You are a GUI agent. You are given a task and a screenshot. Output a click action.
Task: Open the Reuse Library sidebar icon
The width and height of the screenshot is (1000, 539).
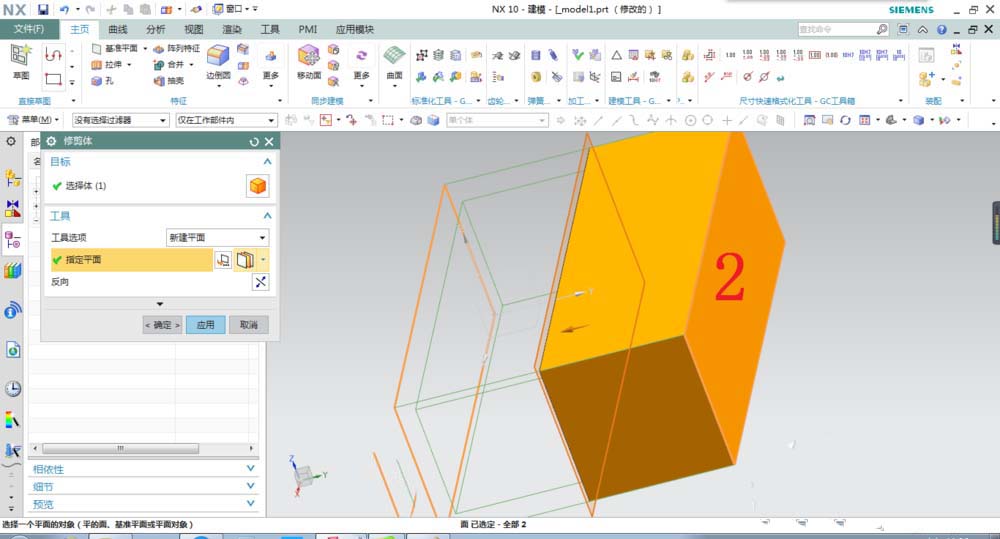(x=12, y=270)
